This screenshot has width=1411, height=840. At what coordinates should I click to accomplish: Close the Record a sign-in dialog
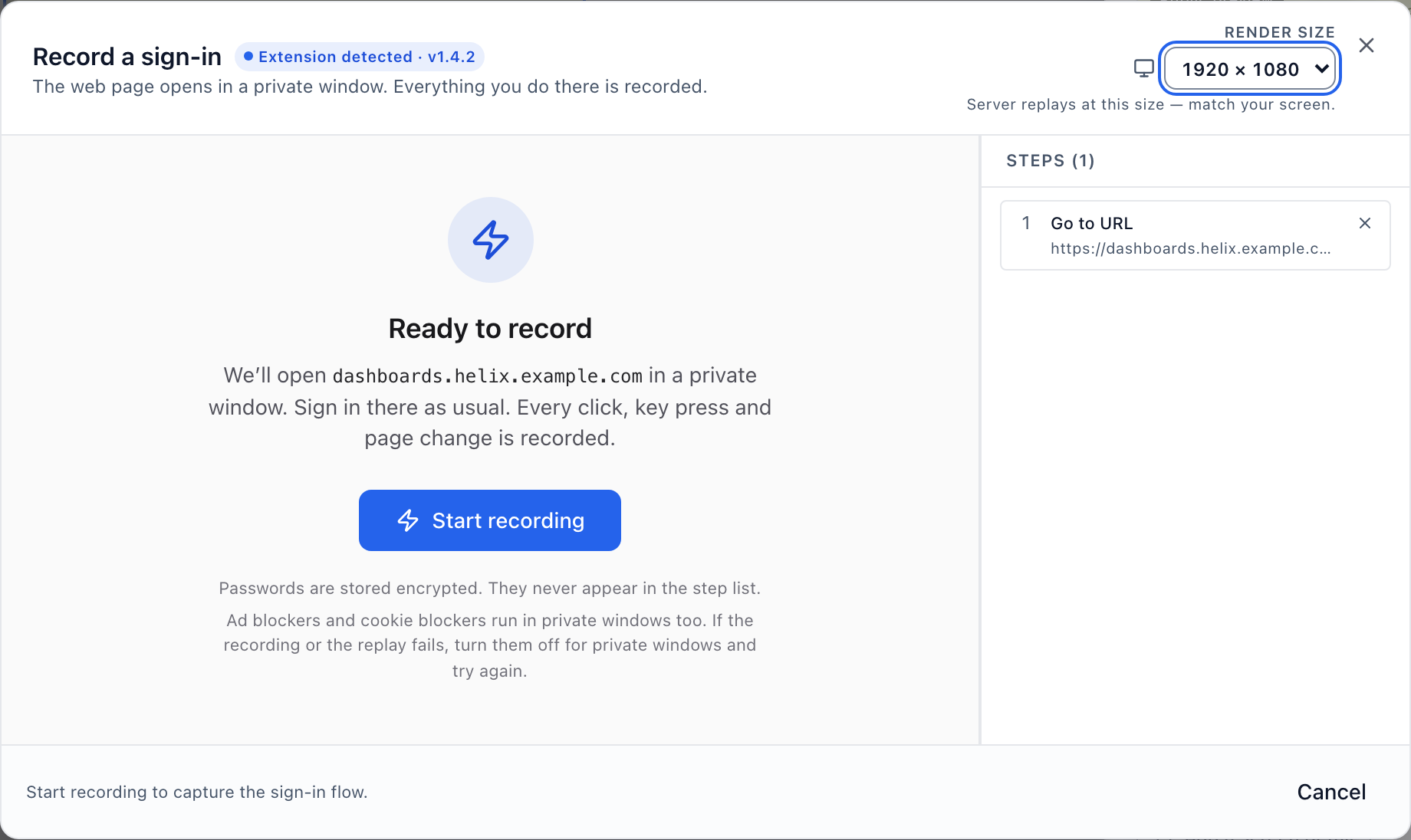pyautogui.click(x=1366, y=45)
